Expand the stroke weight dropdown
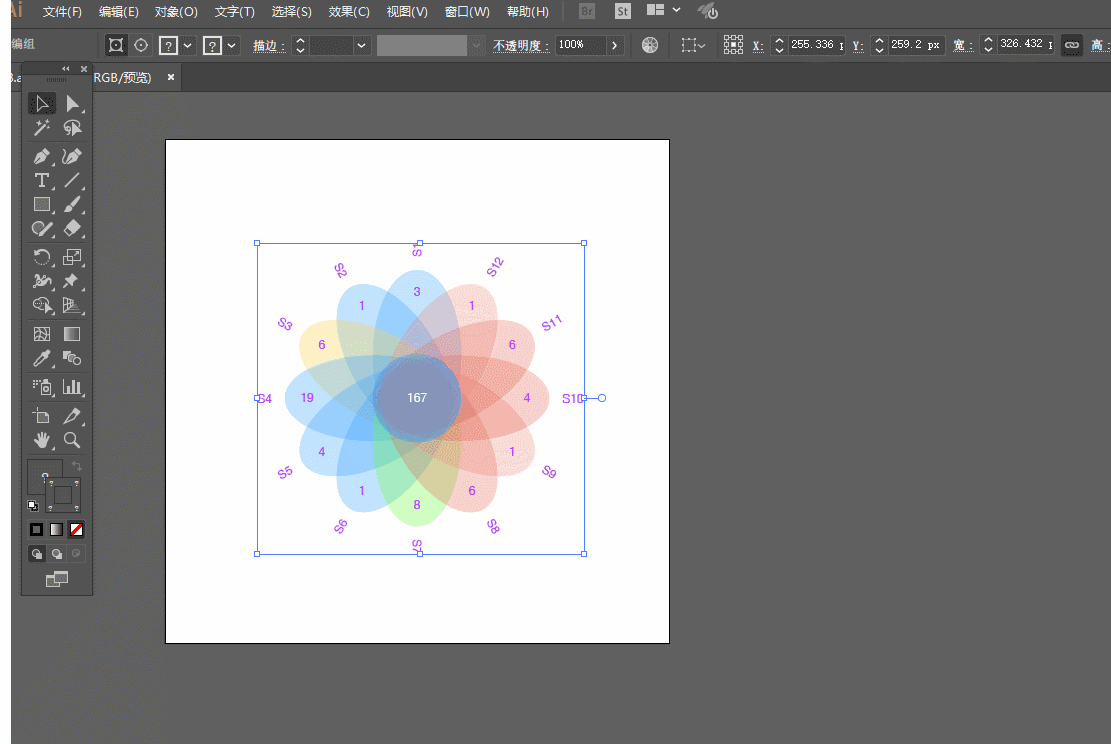Screen dimensions: 1111x744 361,45
